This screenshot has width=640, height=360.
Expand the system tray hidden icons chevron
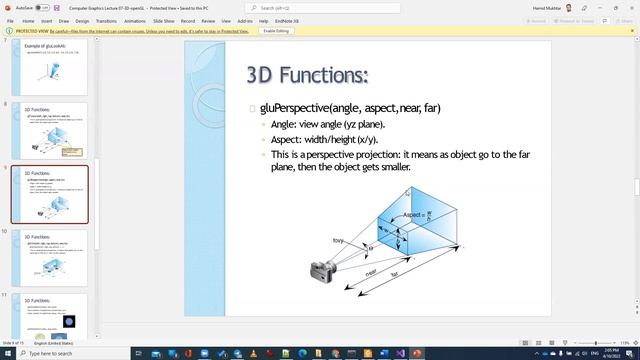537,353
